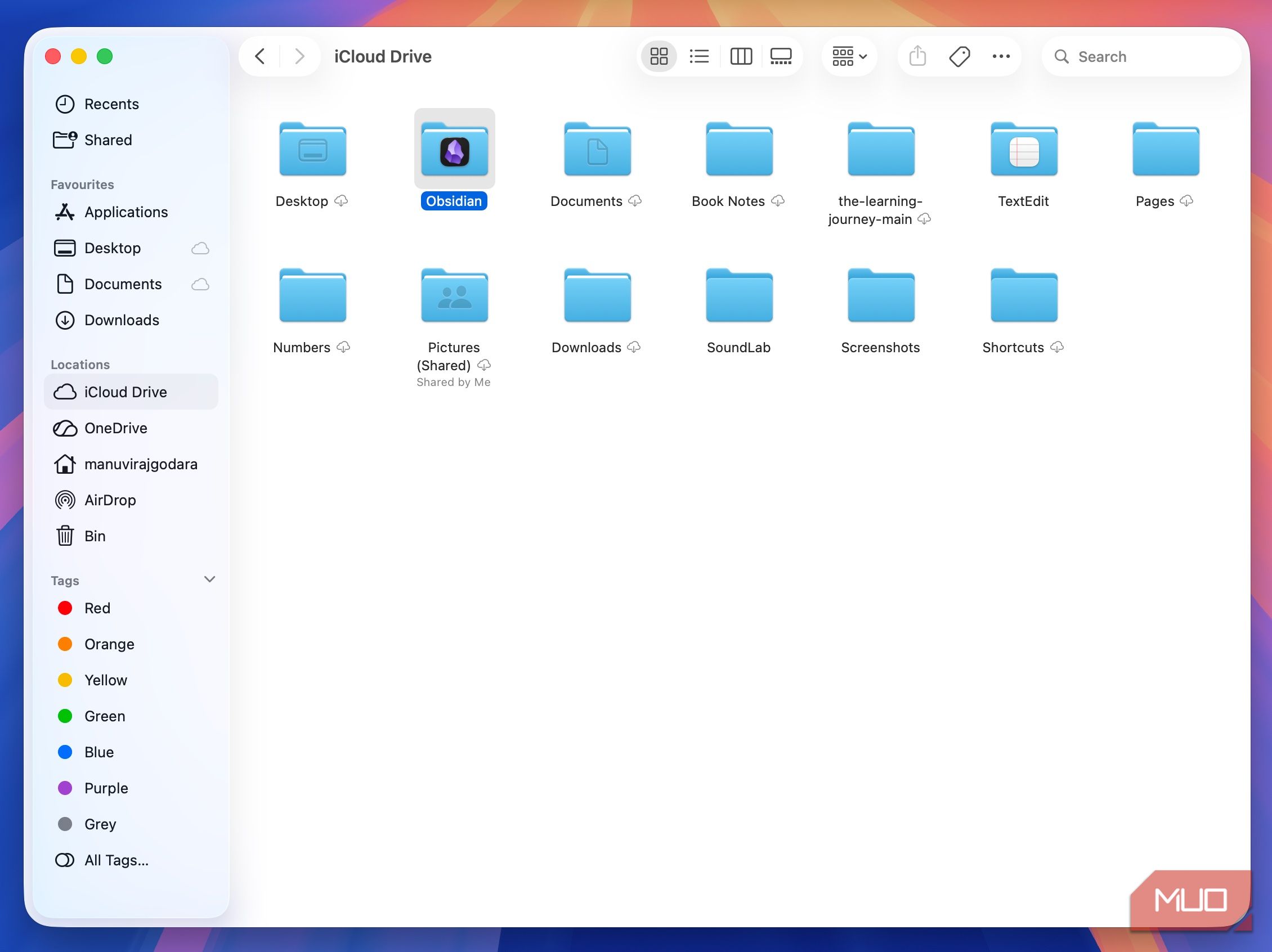Switch to icon grid view

tap(659, 56)
